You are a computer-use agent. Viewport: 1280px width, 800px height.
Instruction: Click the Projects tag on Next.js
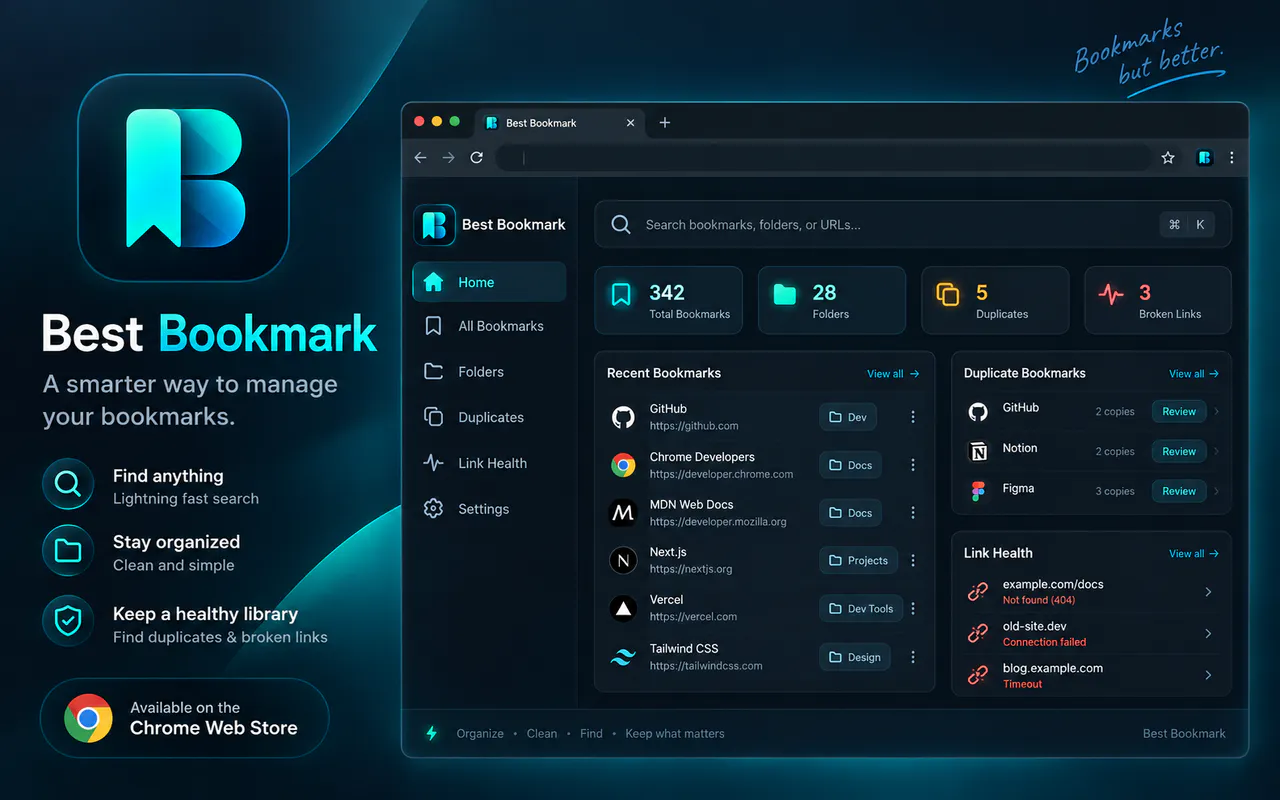pos(858,561)
